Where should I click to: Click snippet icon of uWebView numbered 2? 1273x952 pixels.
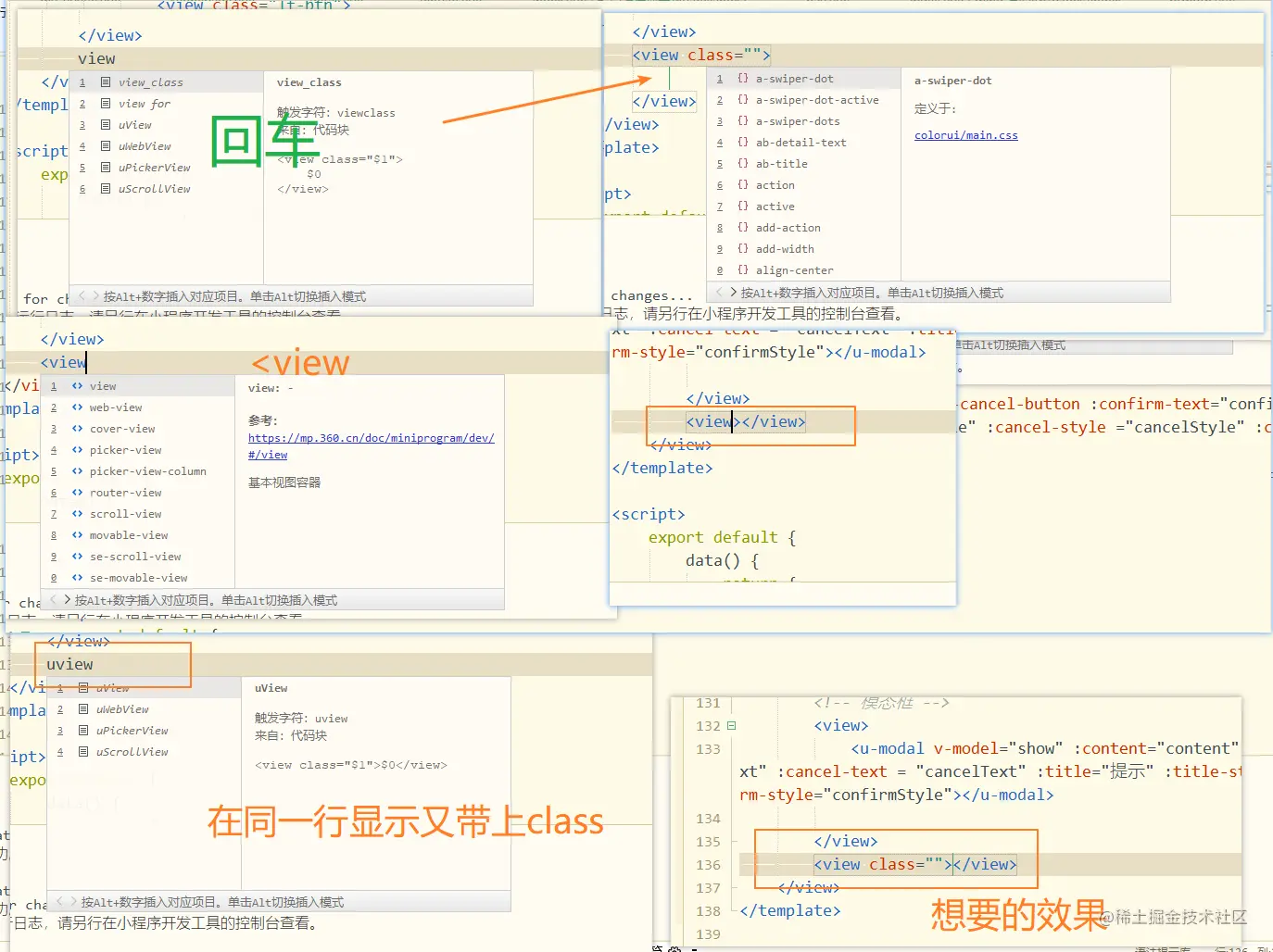pos(83,709)
